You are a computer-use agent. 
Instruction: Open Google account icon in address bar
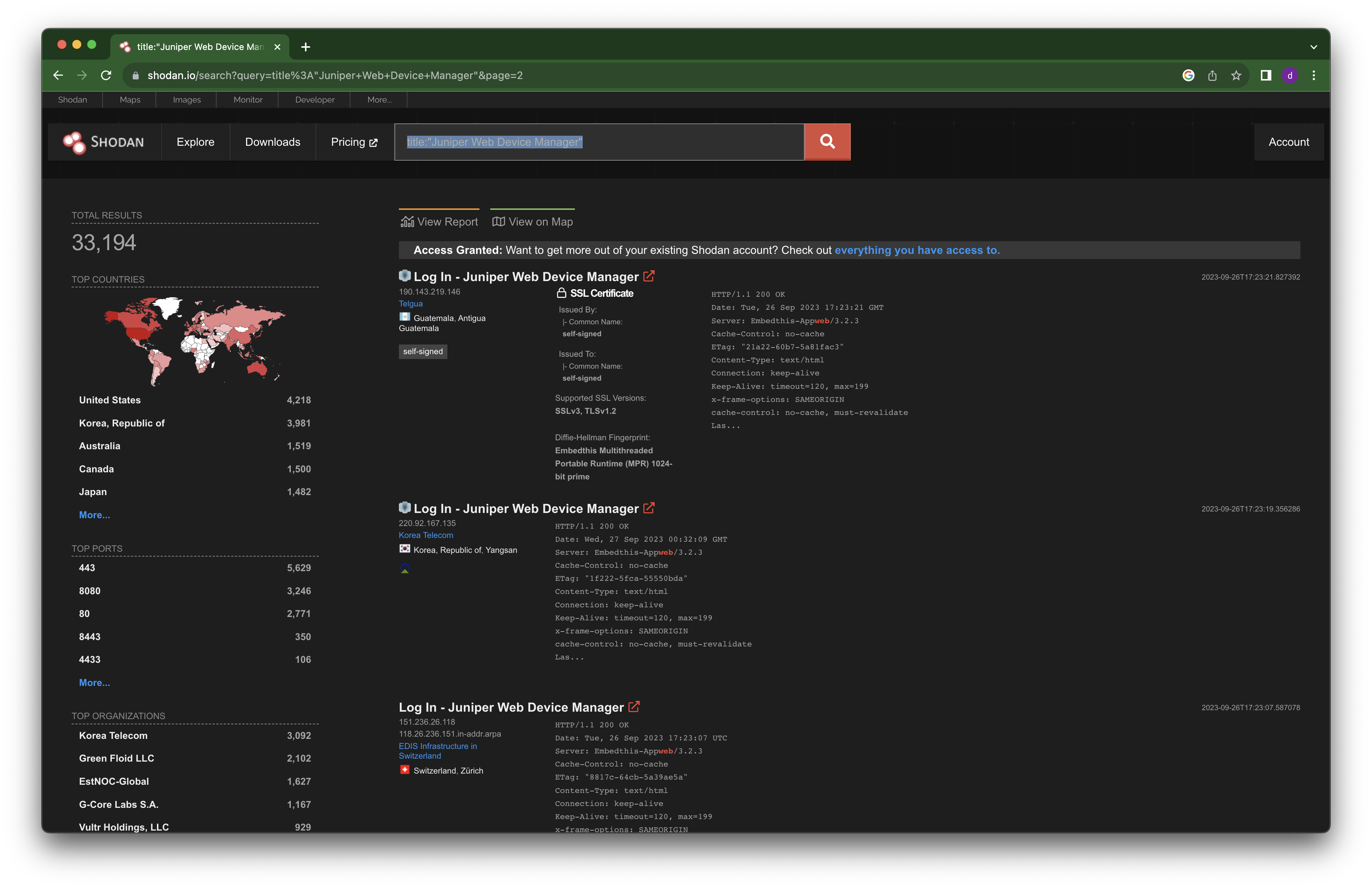[x=1188, y=75]
